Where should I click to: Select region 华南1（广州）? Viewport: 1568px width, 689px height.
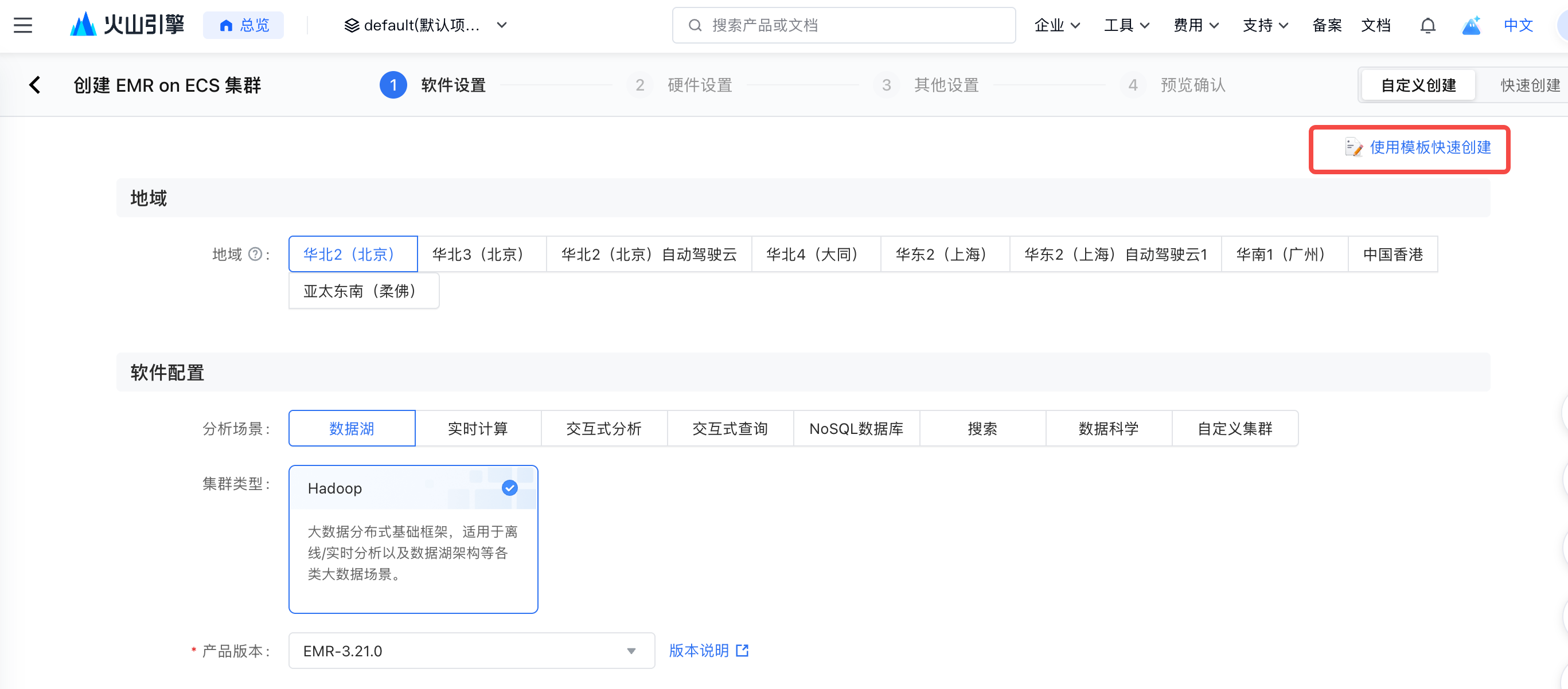tap(1285, 254)
